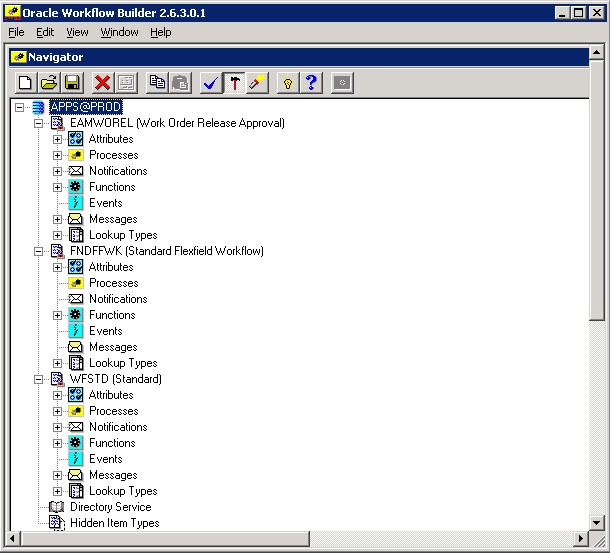
Task: Select EAMWOREL (Work Order Release Approval) label
Action: coord(177,123)
